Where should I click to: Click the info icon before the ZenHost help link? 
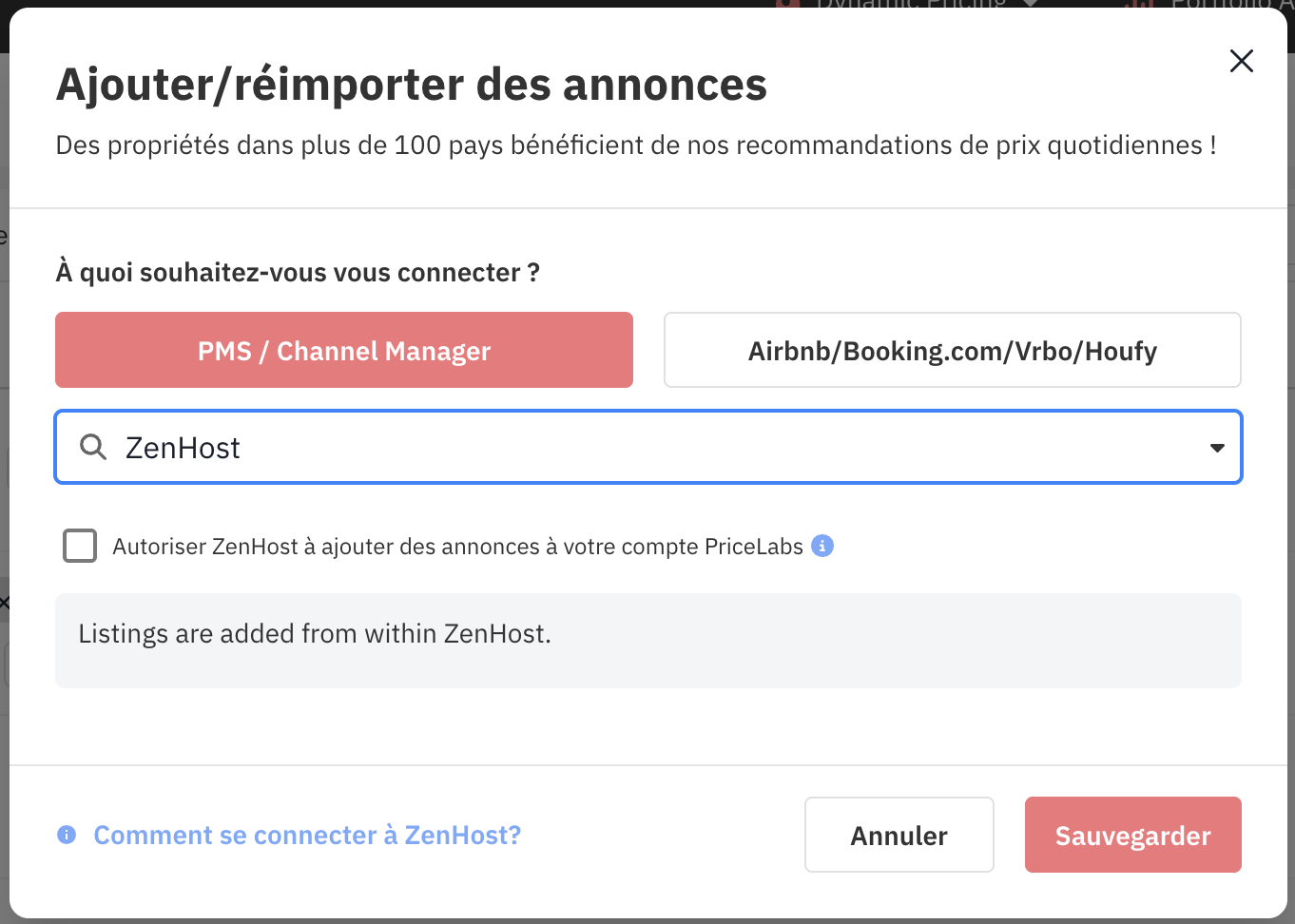click(67, 835)
